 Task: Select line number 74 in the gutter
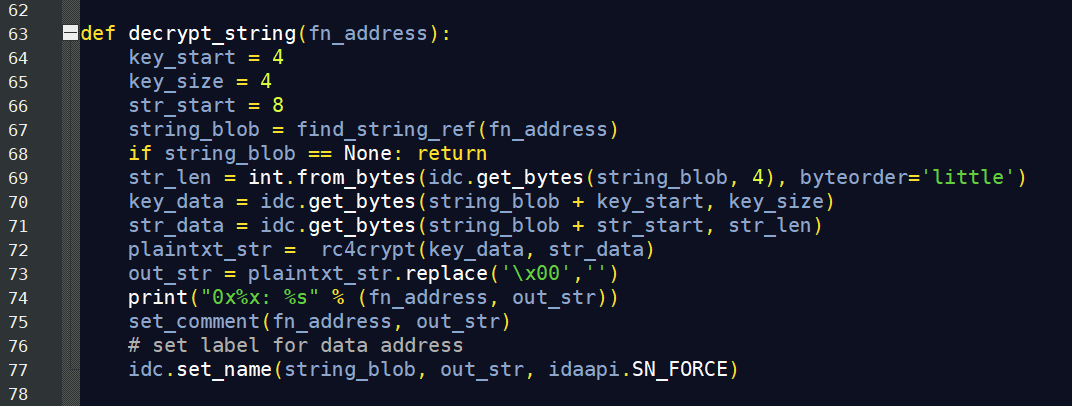coord(19,298)
